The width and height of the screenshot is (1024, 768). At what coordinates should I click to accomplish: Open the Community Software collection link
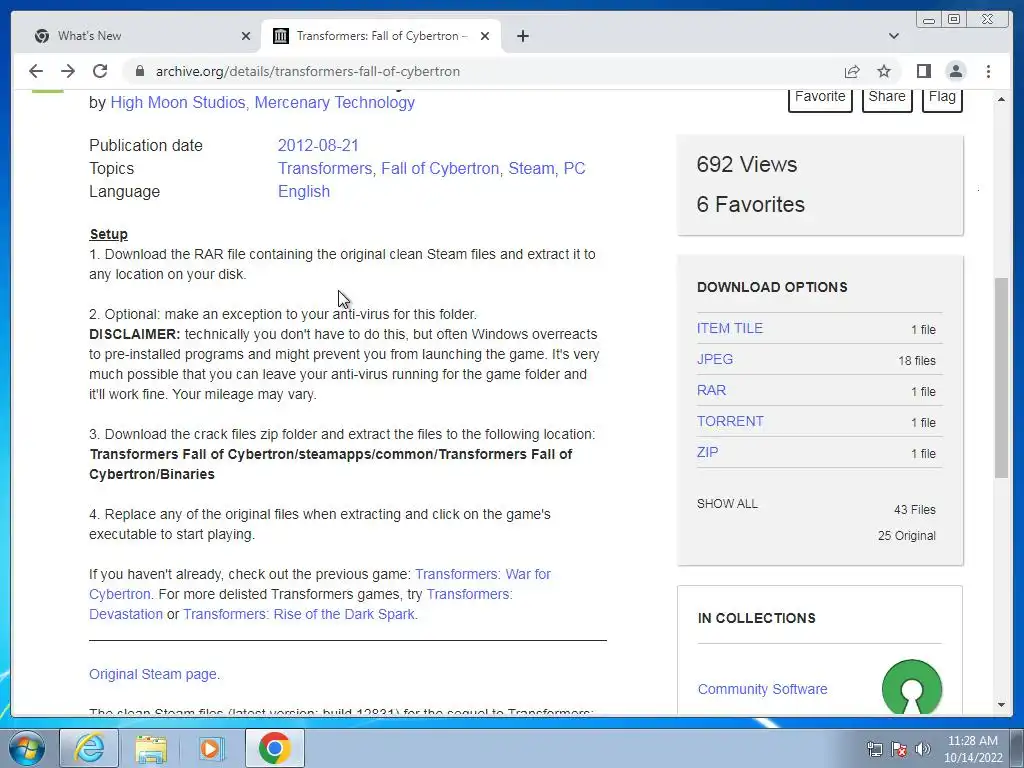pyautogui.click(x=762, y=690)
